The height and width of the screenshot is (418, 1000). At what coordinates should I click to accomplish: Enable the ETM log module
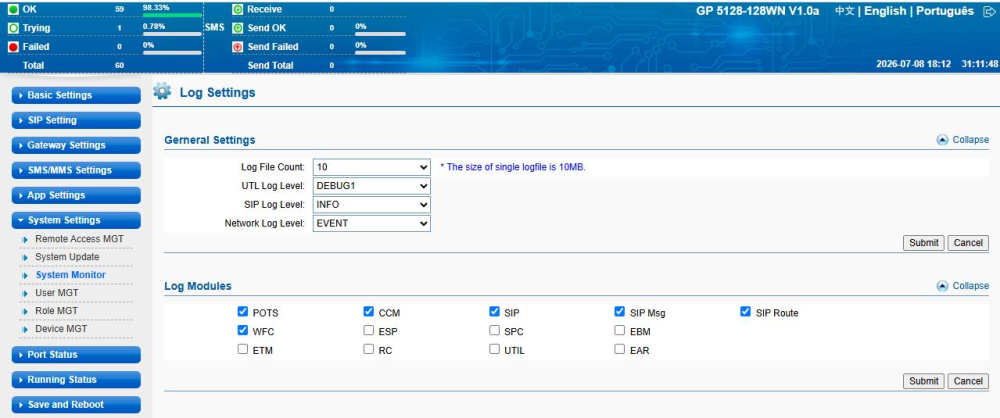pyautogui.click(x=242, y=349)
